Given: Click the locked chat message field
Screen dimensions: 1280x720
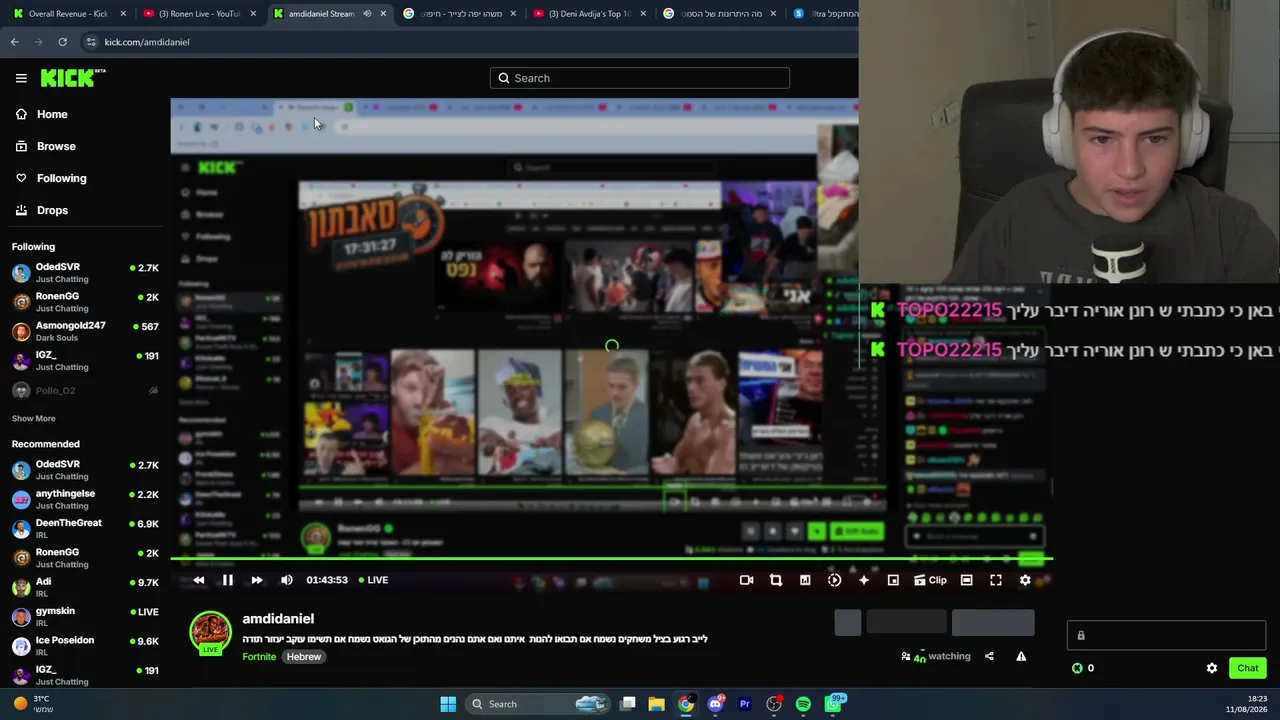Looking at the screenshot, I should 1166,635.
